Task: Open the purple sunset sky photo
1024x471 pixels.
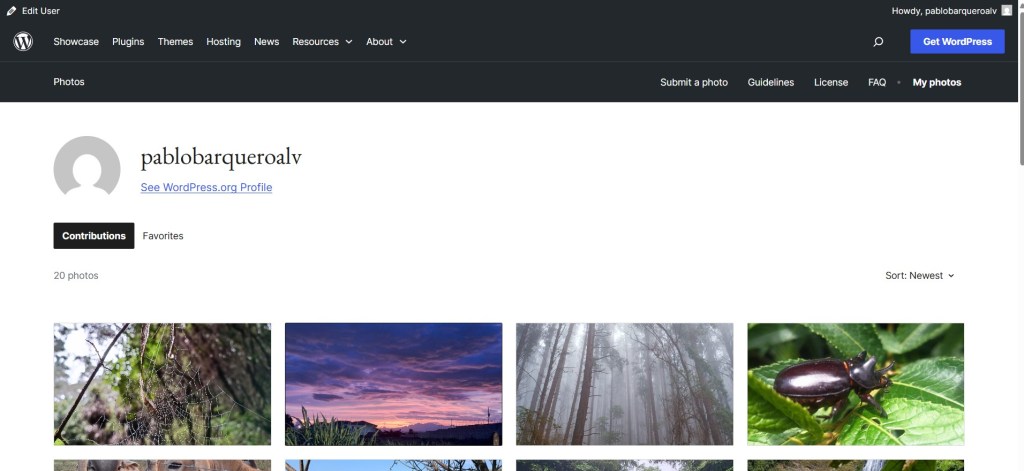Action: 393,384
